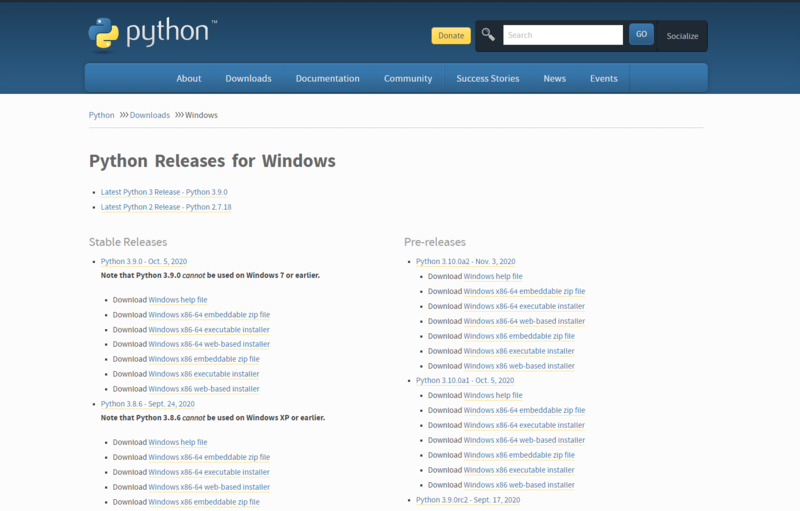The image size is (800, 511).
Task: Download Python 3.10.0a1 x86 embeddable zip file
Action: click(519, 455)
